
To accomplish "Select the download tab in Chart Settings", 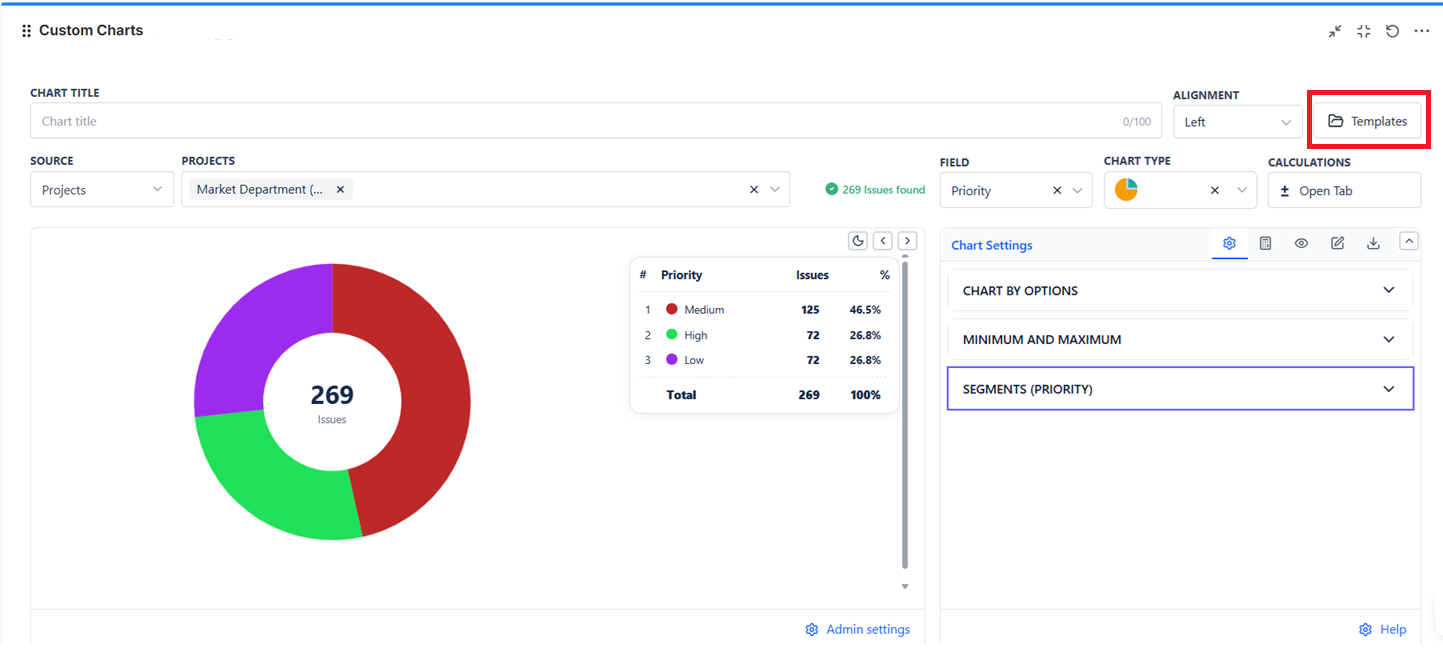I will point(1373,243).
